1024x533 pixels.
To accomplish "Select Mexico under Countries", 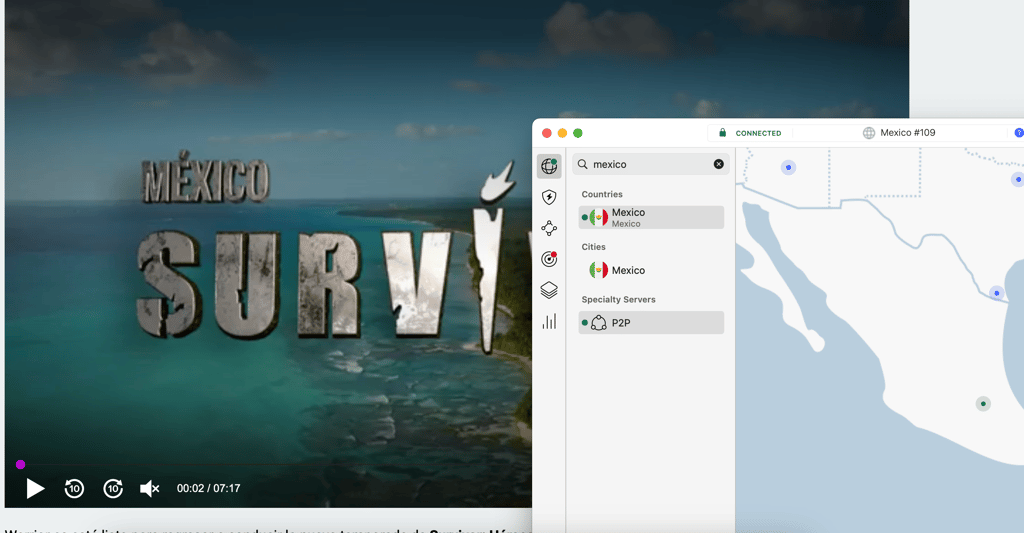I will [x=651, y=218].
